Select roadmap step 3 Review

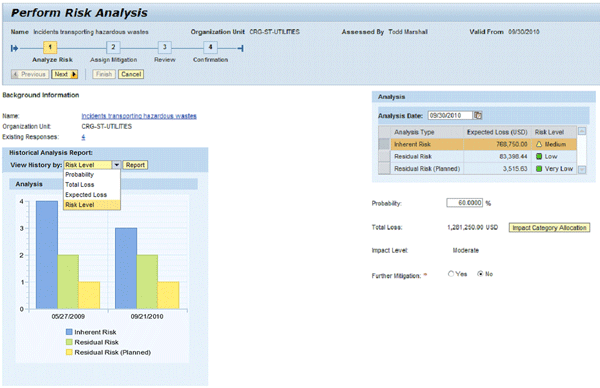point(165,47)
